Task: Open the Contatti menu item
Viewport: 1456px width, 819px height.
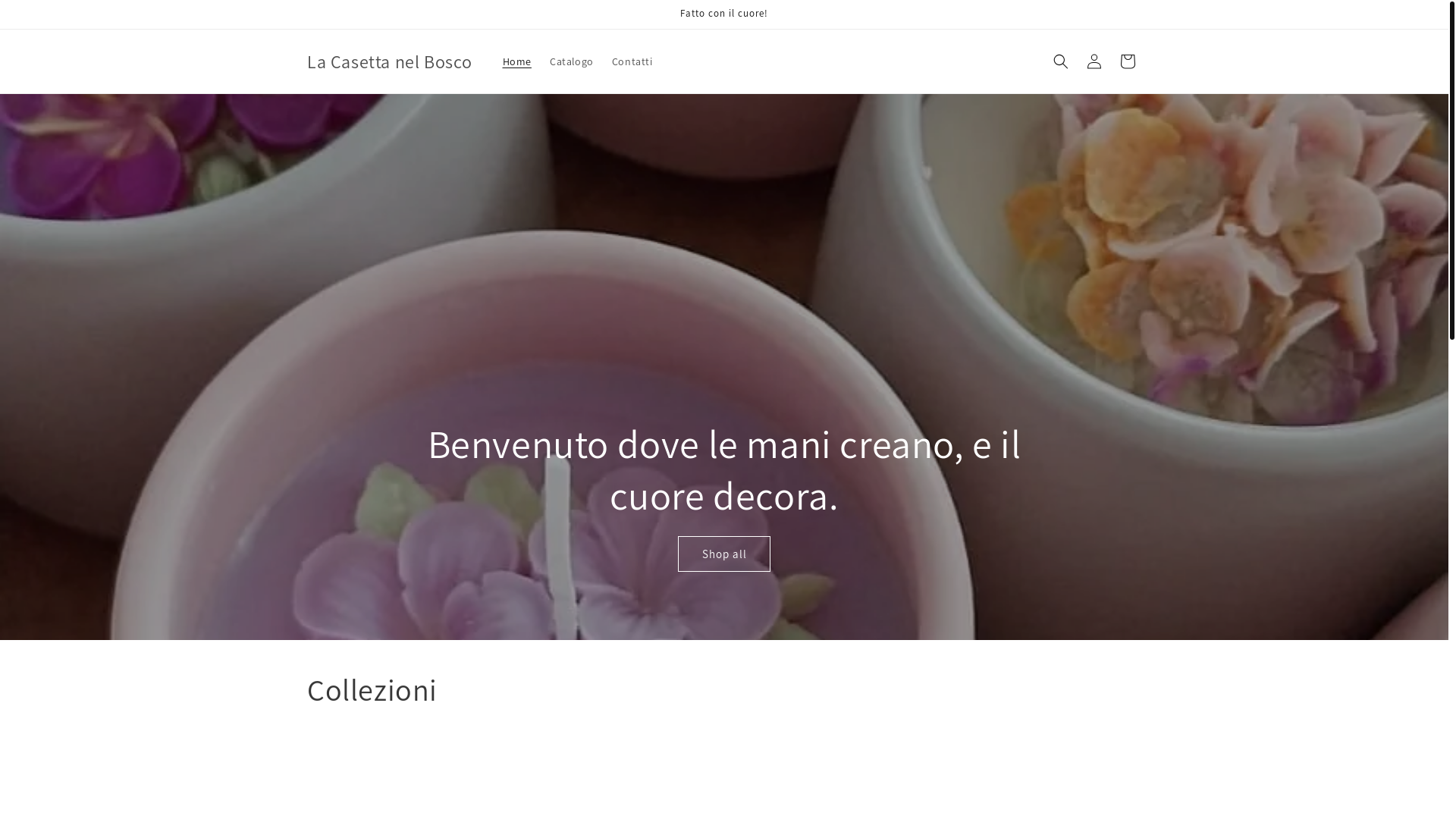Action: [632, 61]
